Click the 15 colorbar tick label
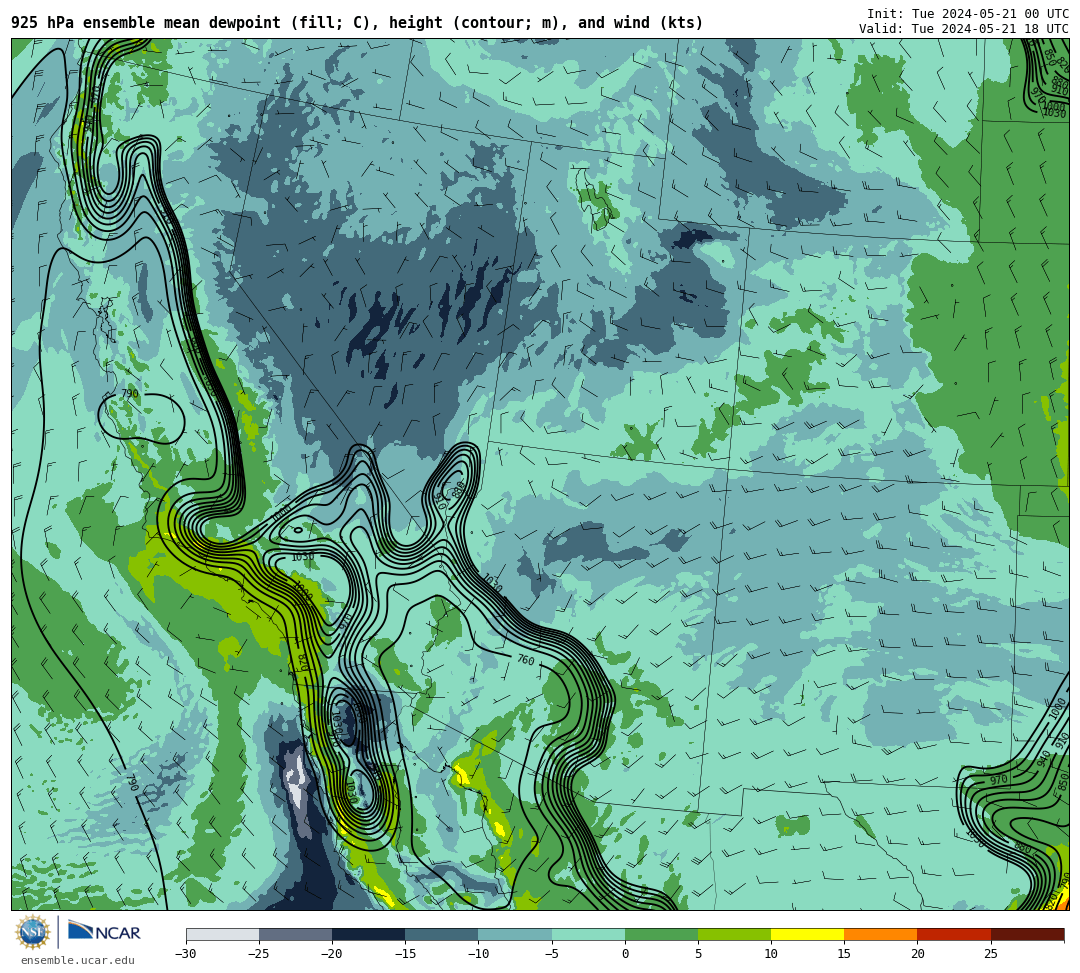The image size is (1080, 973). [844, 954]
